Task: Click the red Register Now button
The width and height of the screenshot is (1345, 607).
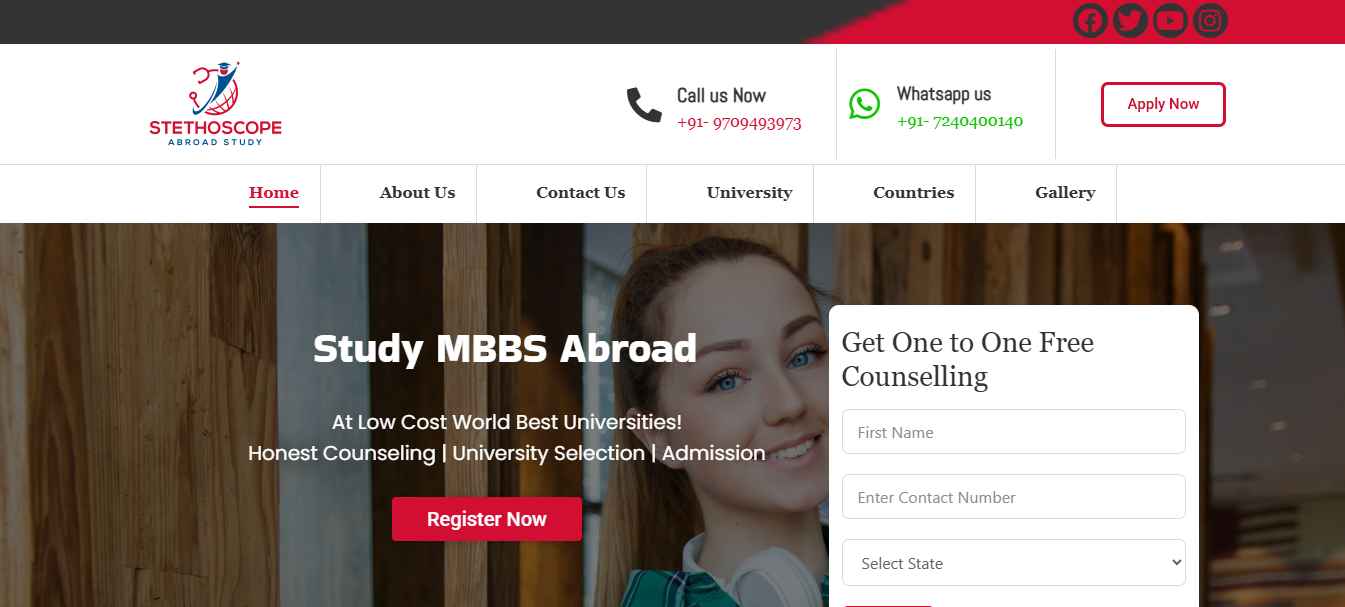Action: (487, 519)
